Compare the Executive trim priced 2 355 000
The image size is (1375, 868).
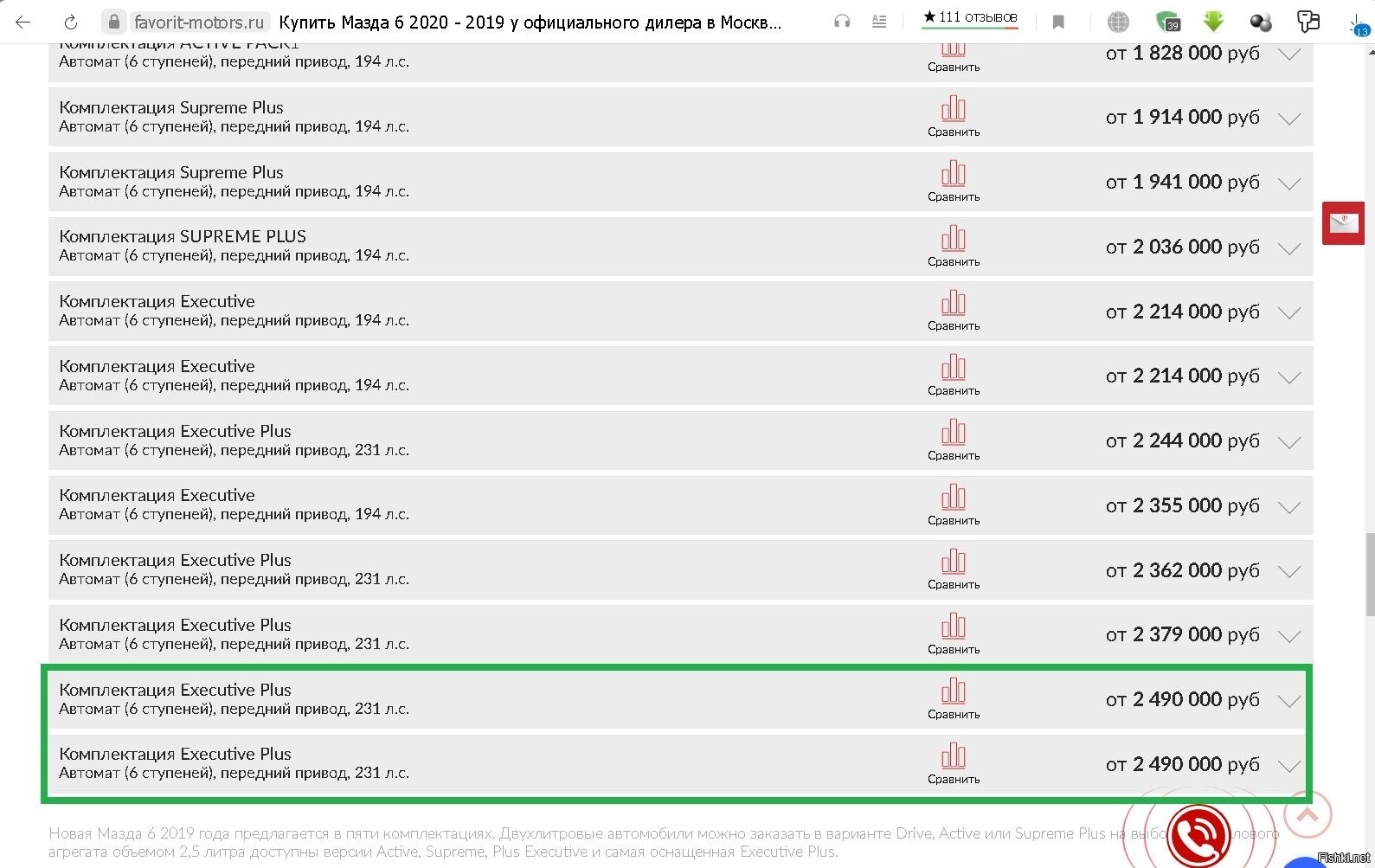click(x=953, y=505)
